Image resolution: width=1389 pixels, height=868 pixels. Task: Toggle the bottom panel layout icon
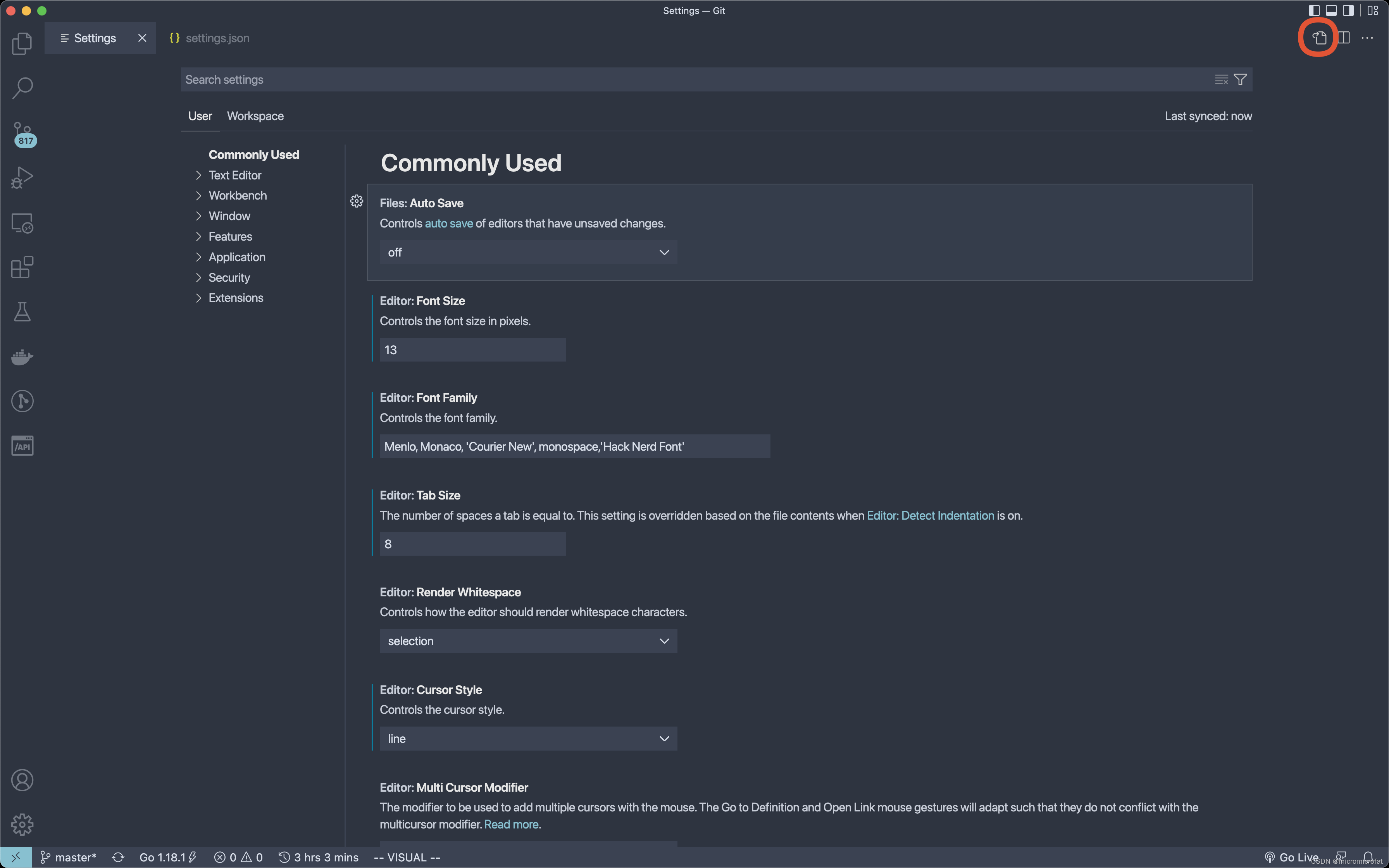pyautogui.click(x=1331, y=10)
